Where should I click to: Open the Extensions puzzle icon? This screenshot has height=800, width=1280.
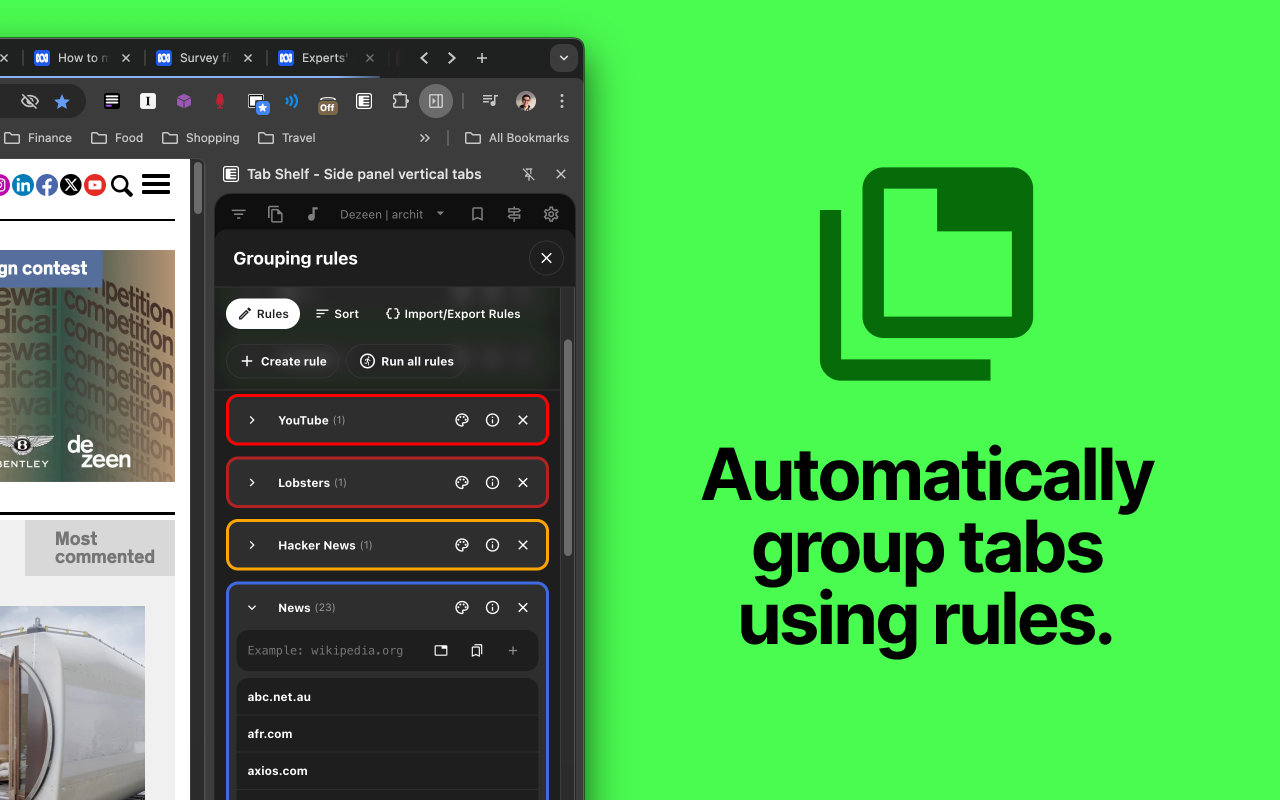[400, 101]
